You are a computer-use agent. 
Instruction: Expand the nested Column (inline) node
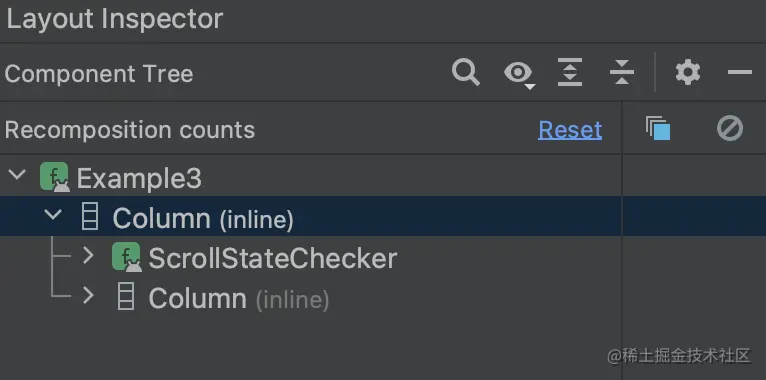(88, 296)
